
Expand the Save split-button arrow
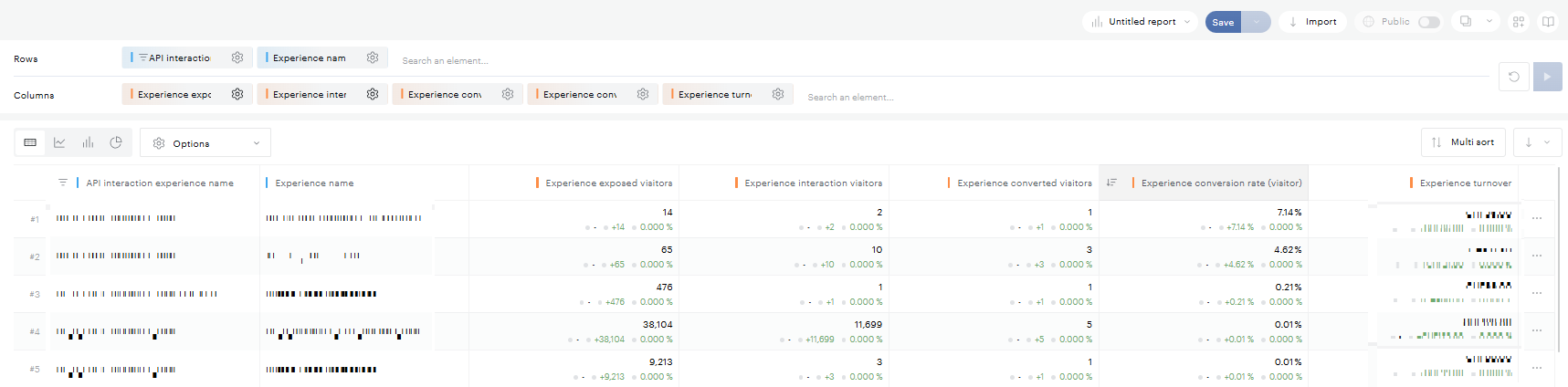click(x=1257, y=22)
